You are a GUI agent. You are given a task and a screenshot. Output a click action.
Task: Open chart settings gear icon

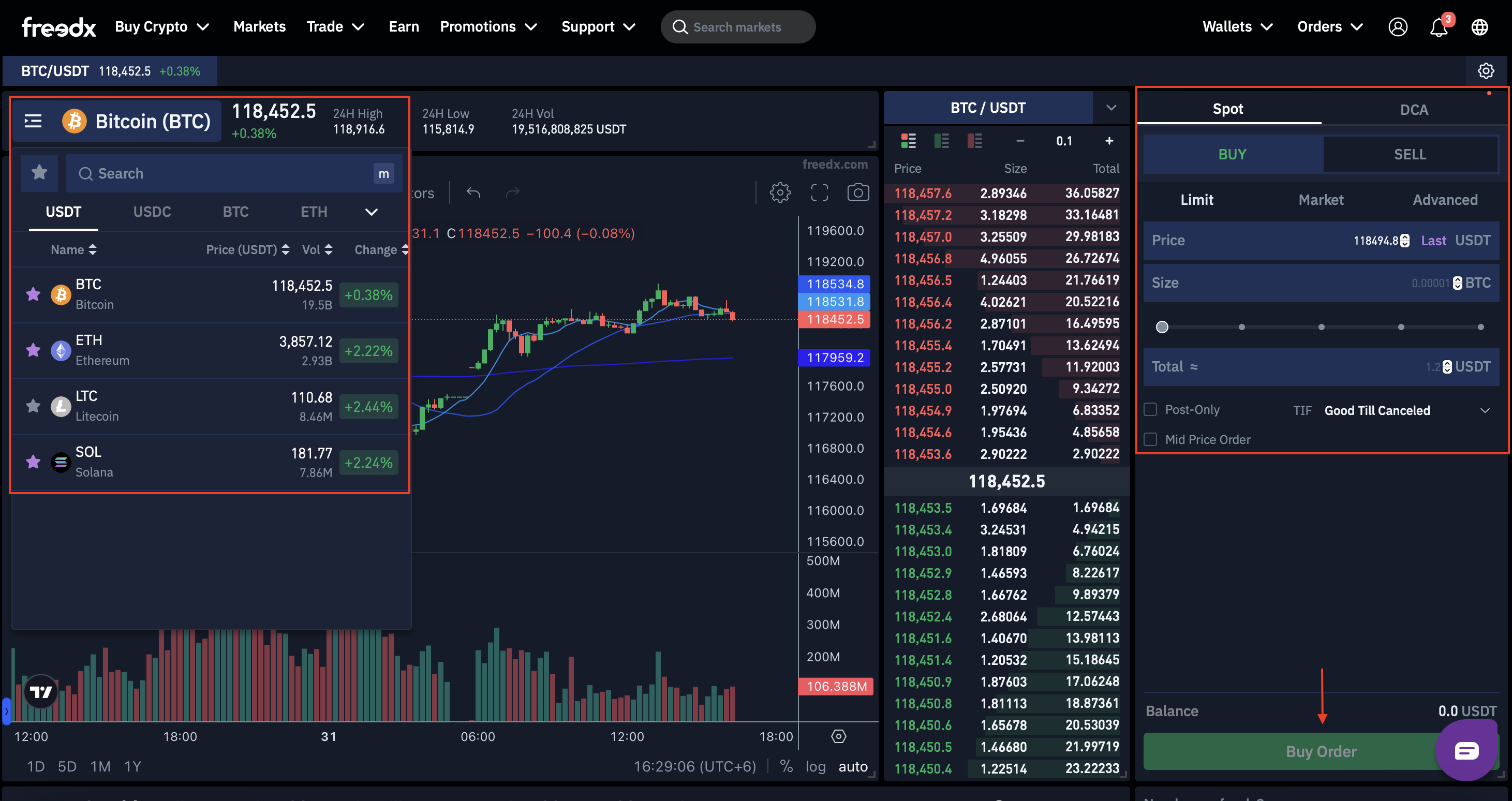point(780,192)
